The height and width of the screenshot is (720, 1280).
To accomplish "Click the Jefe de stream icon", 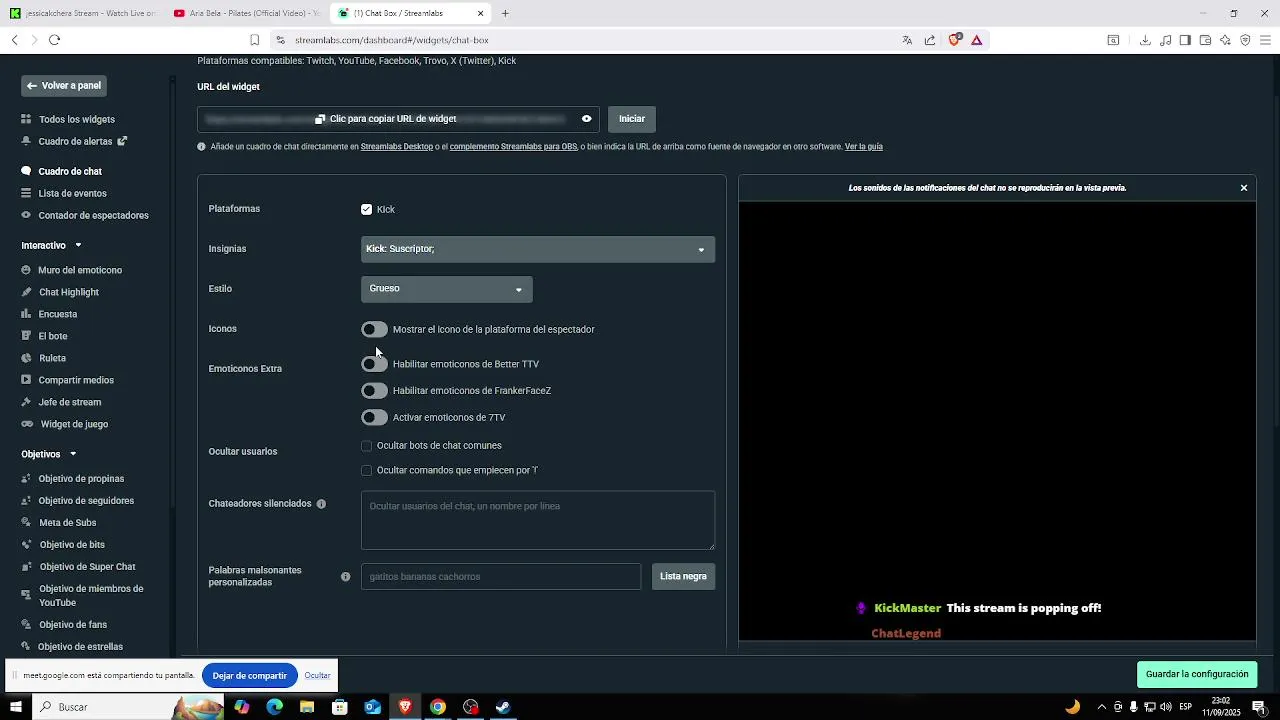I will coord(26,402).
